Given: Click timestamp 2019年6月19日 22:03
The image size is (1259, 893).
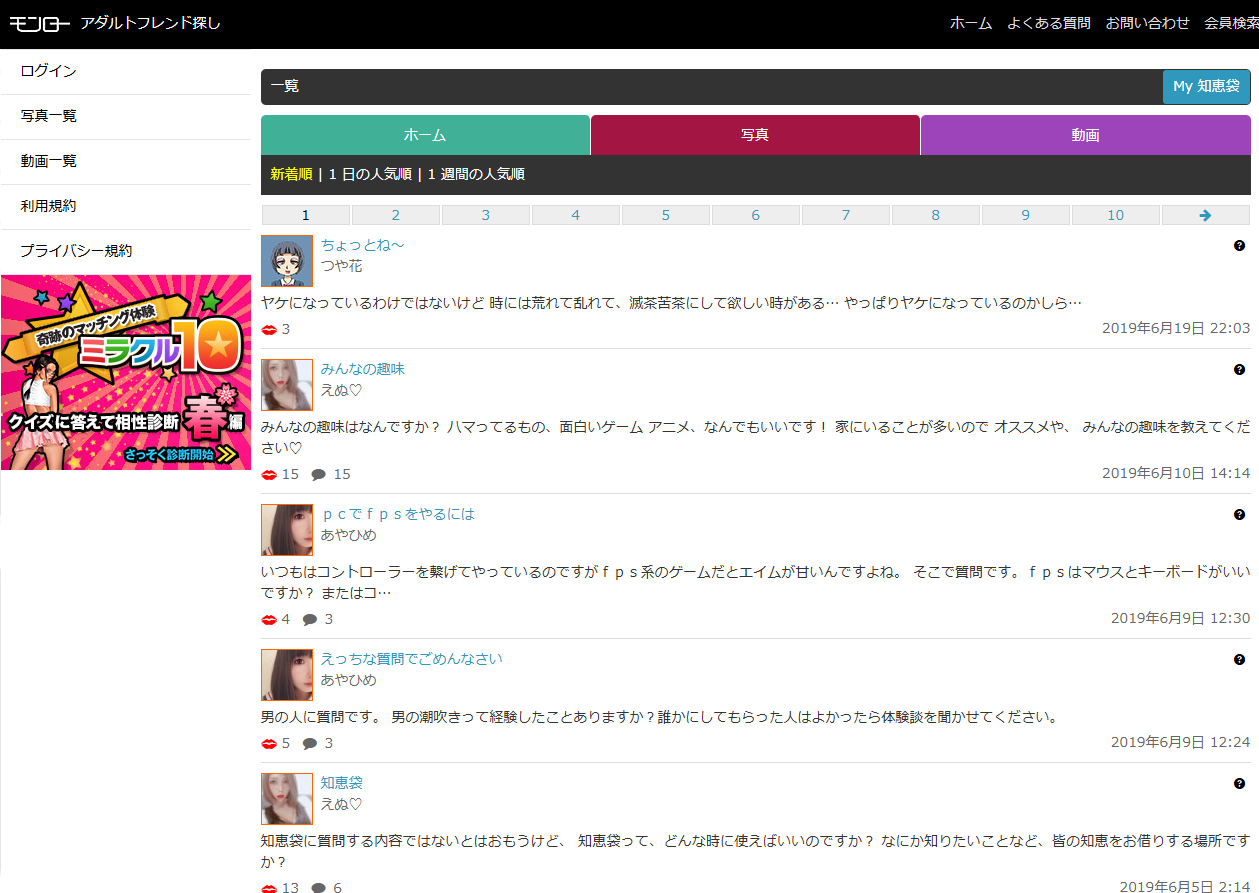Looking at the screenshot, I should coord(1176,328).
